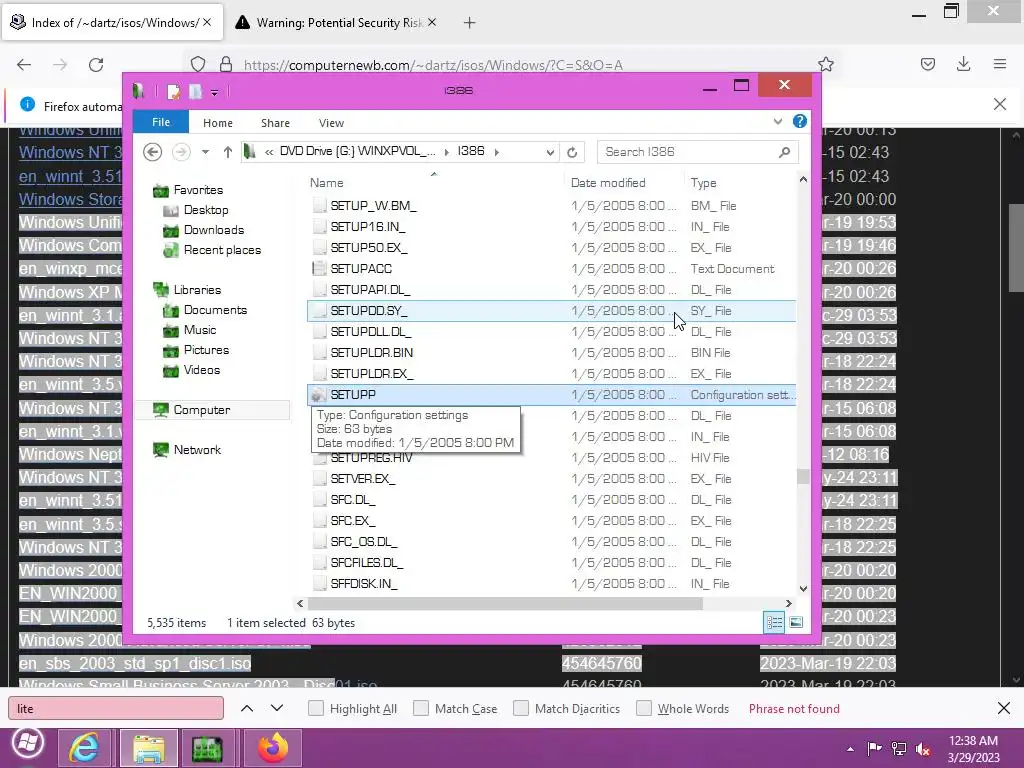Click the muted volume tray icon
The width and height of the screenshot is (1024, 768).
pos(923,749)
